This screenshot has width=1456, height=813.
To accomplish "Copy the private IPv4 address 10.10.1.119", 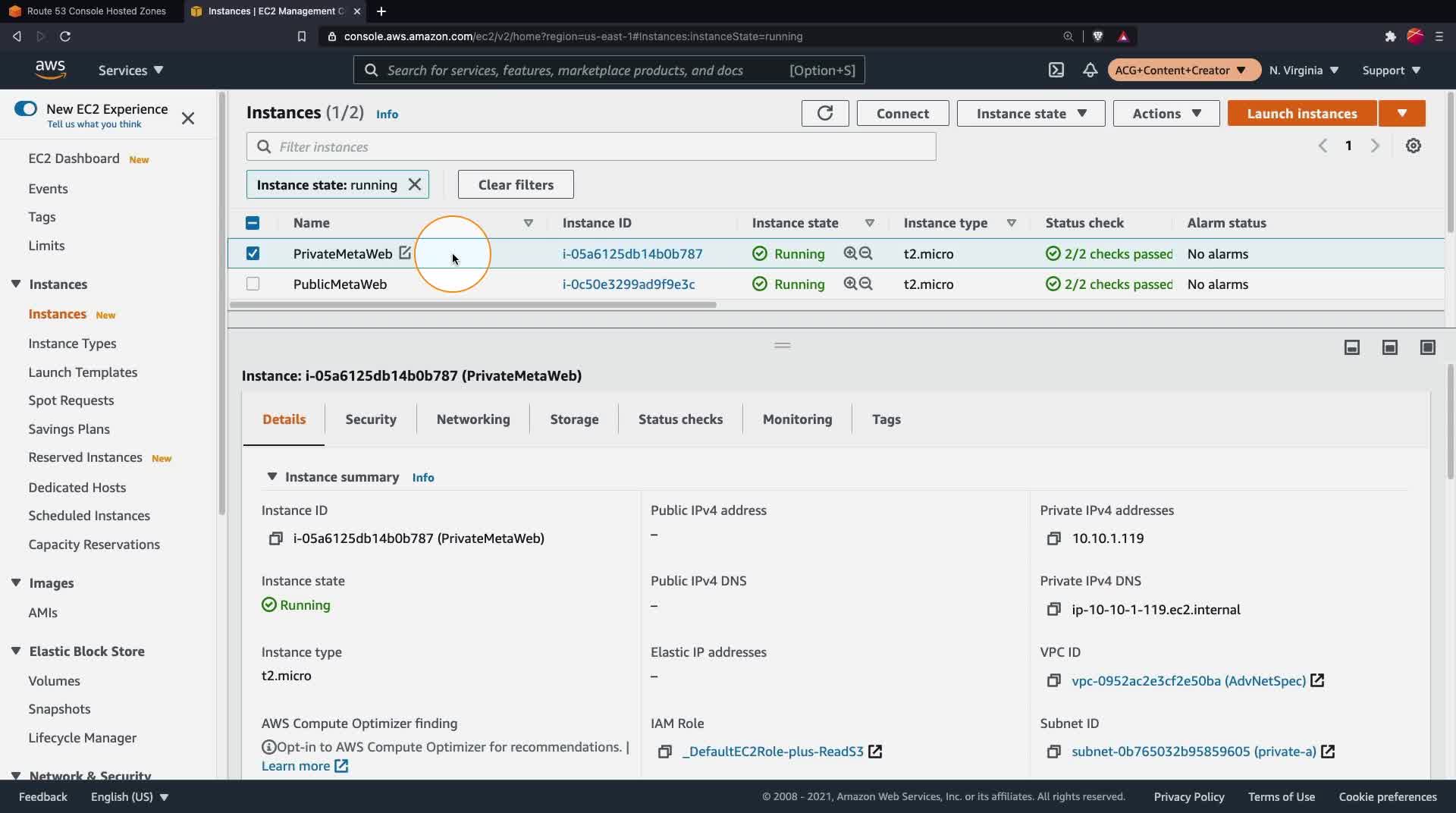I will tap(1053, 538).
